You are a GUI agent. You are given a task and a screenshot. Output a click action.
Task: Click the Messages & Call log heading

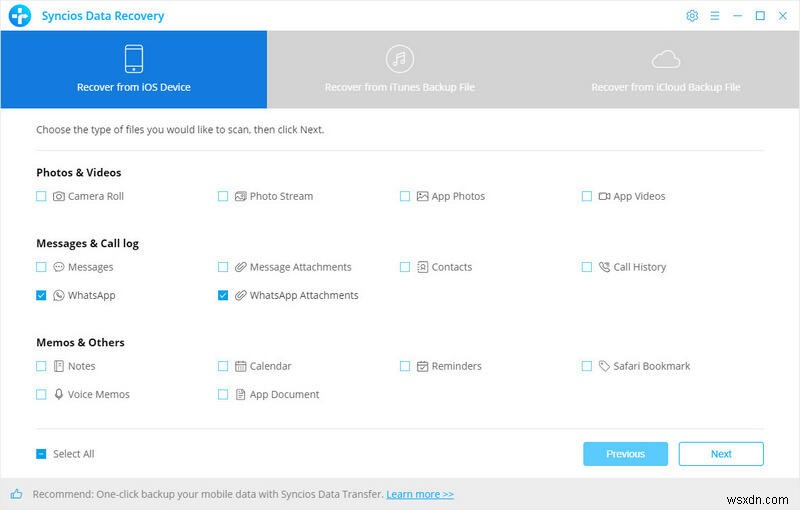(x=87, y=244)
